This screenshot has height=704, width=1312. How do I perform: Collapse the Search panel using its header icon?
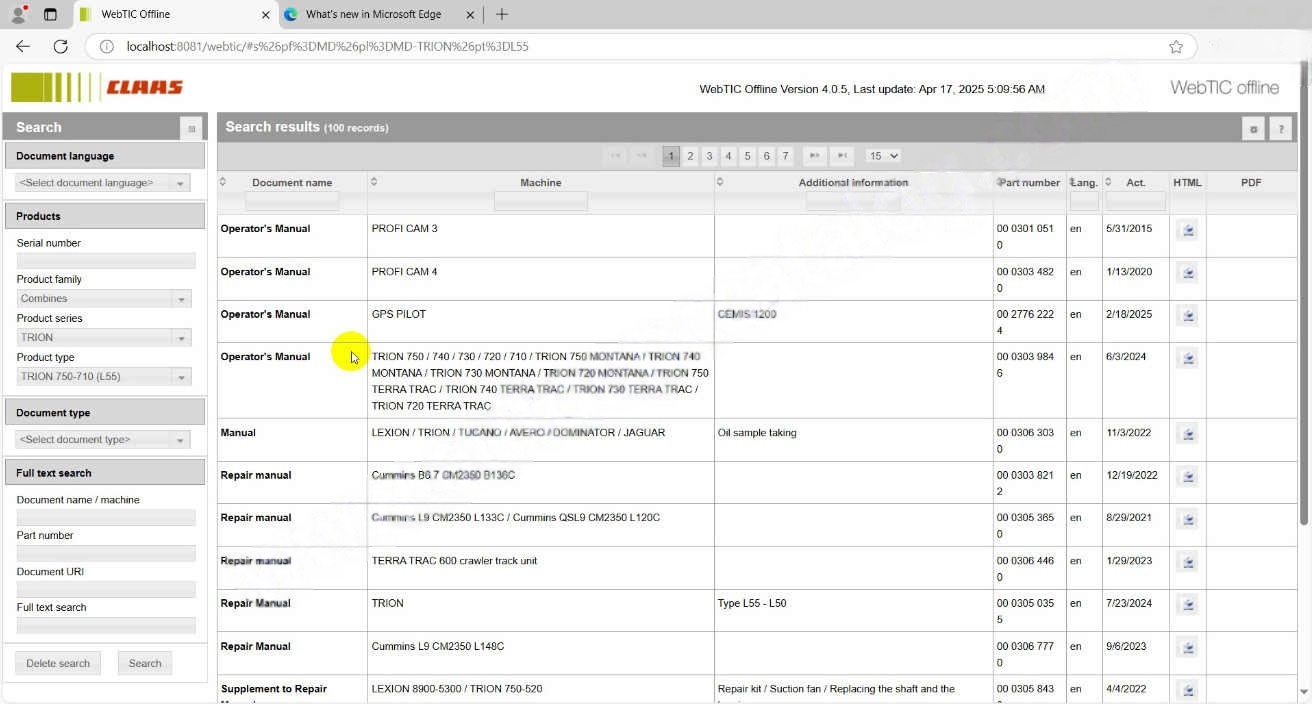[191, 128]
